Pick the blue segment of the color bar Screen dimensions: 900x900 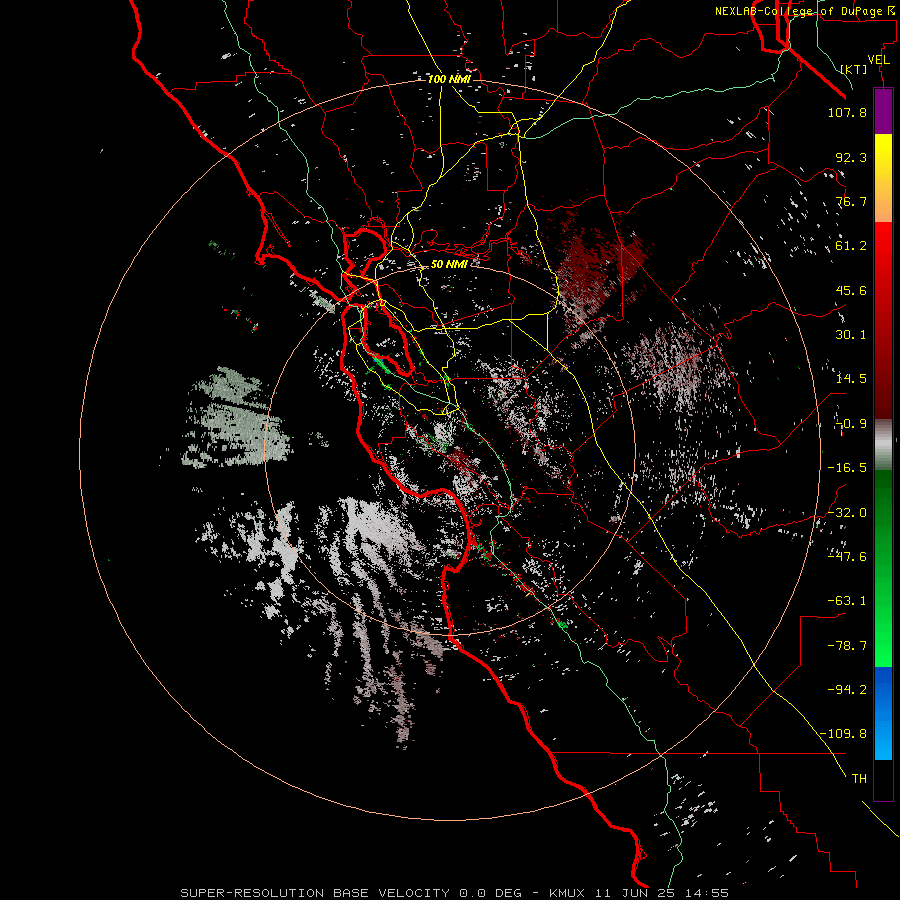click(883, 713)
